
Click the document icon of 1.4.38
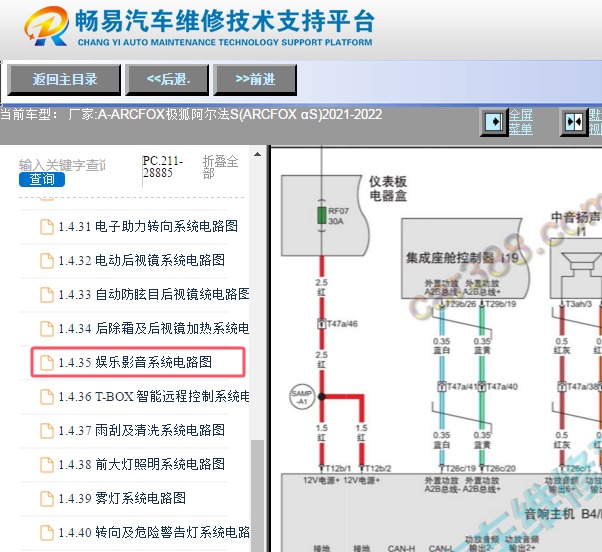coord(47,464)
